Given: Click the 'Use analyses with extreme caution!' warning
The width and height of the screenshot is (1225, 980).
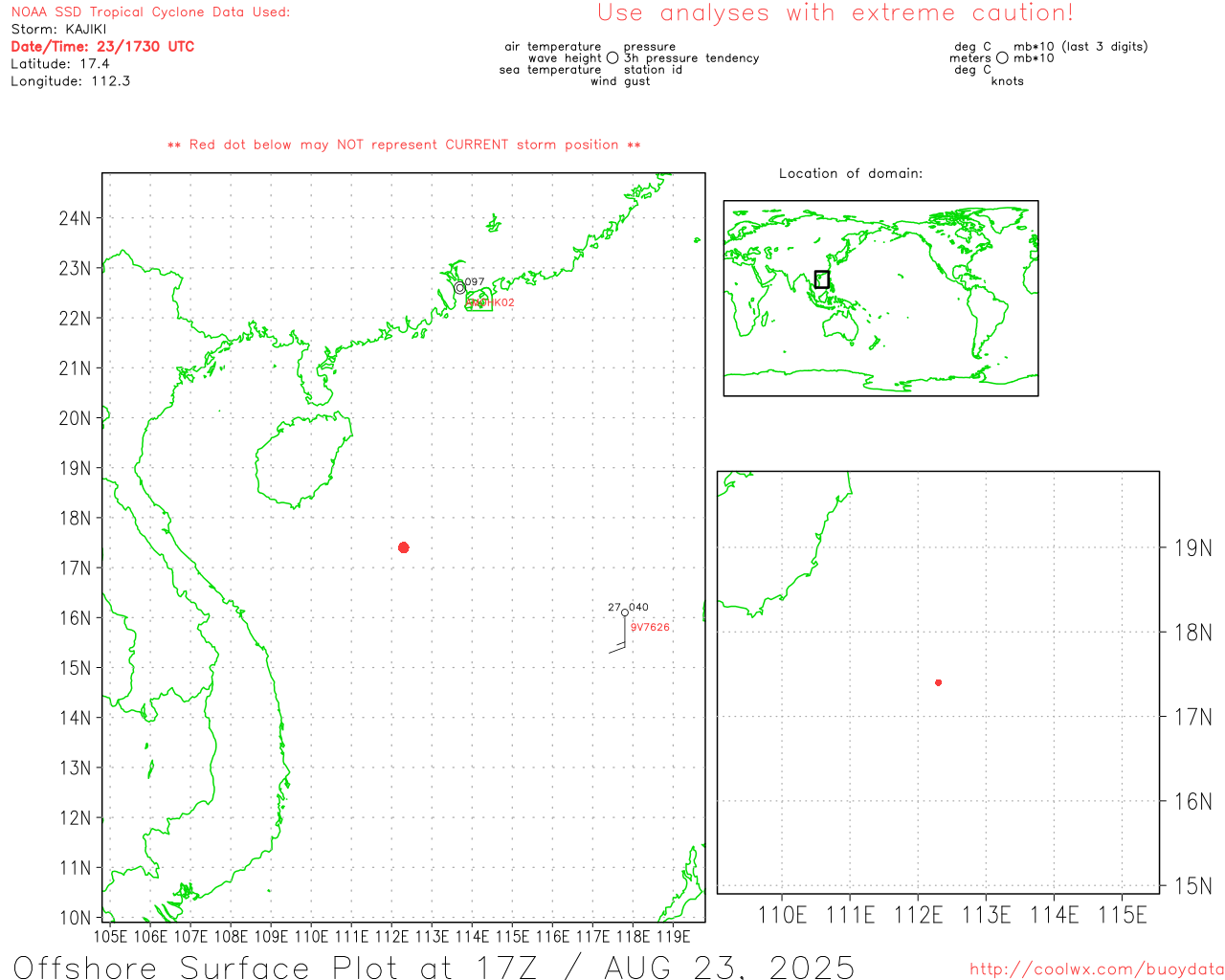Looking at the screenshot, I should [x=835, y=12].
